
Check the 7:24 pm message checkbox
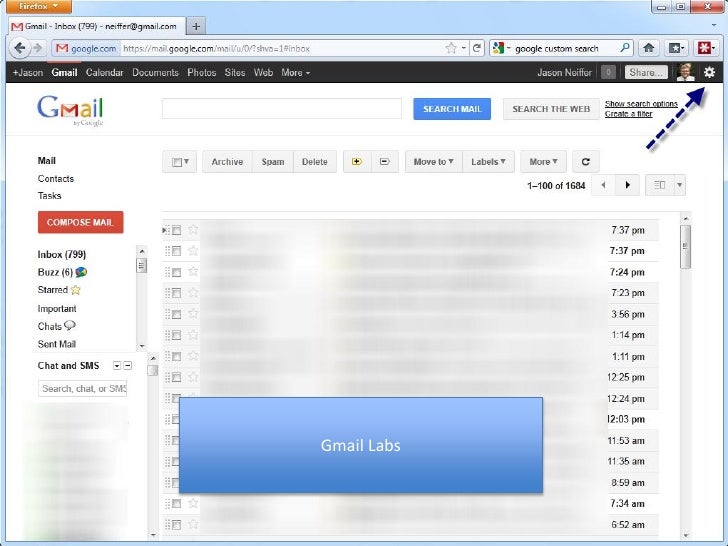pos(176,273)
